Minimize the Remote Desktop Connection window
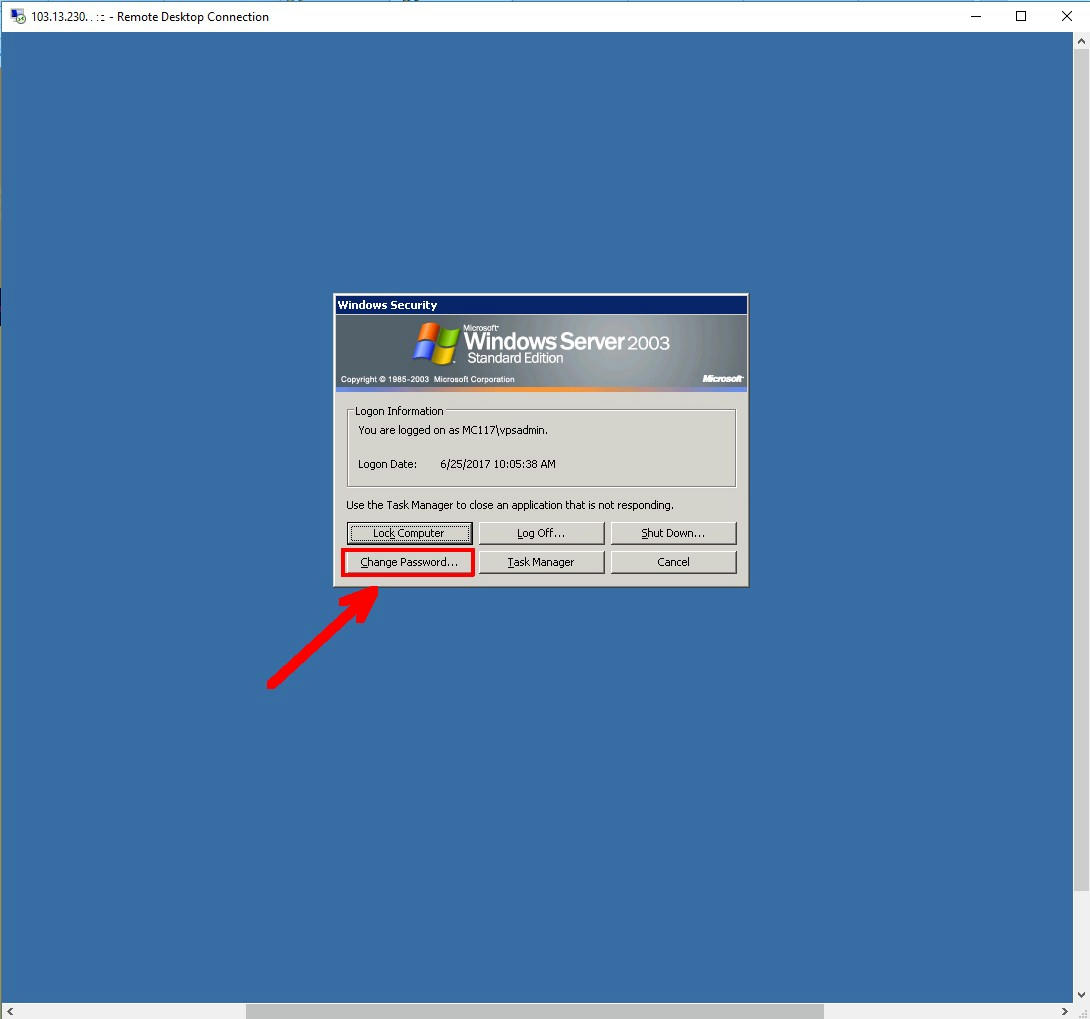The image size is (1090, 1019). tap(976, 16)
